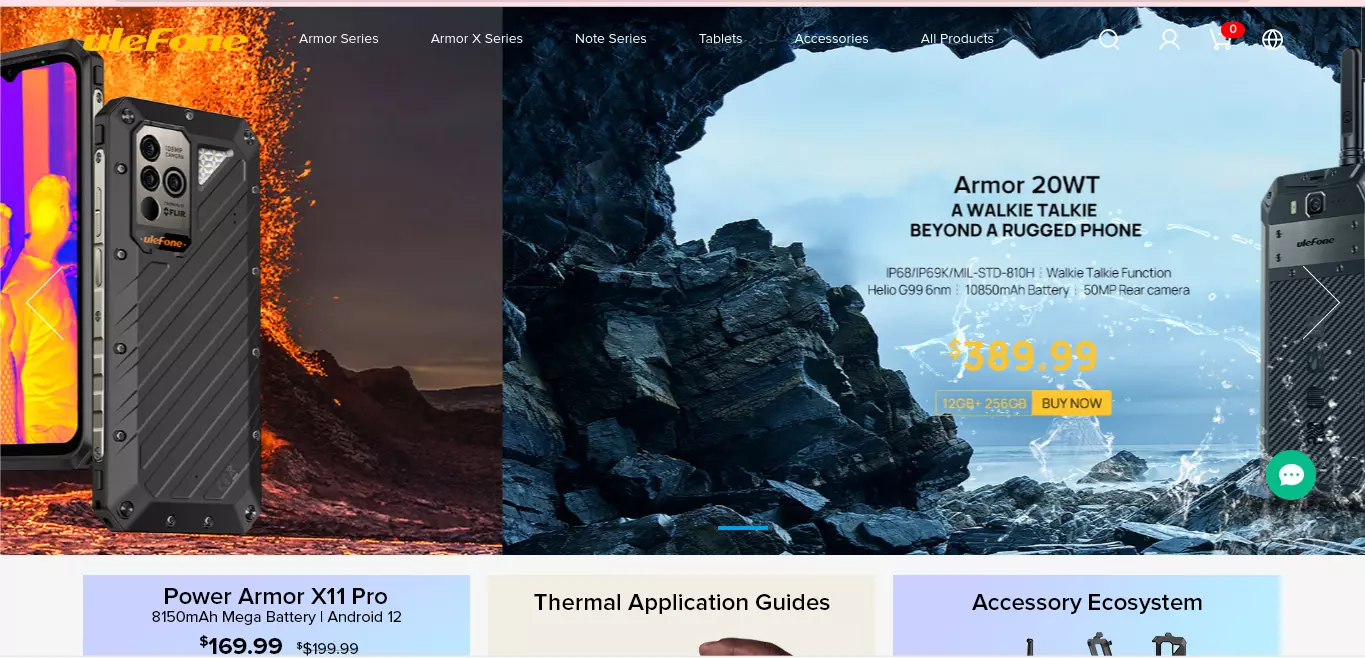Image resolution: width=1365 pixels, height=658 pixels.
Task: Open the globe language selector
Action: coord(1272,39)
